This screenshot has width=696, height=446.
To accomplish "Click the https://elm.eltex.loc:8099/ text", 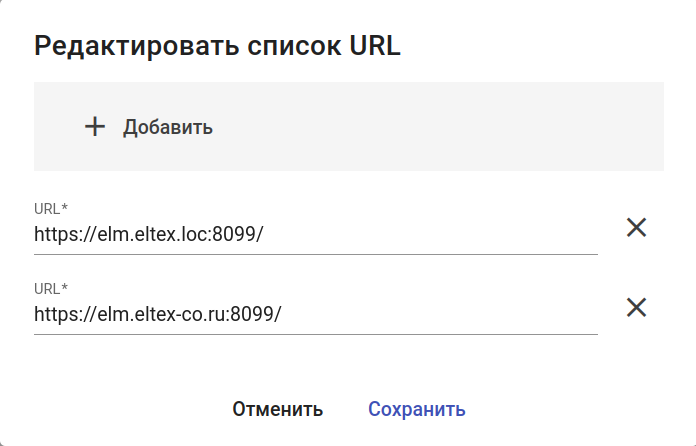I will pos(148,235).
